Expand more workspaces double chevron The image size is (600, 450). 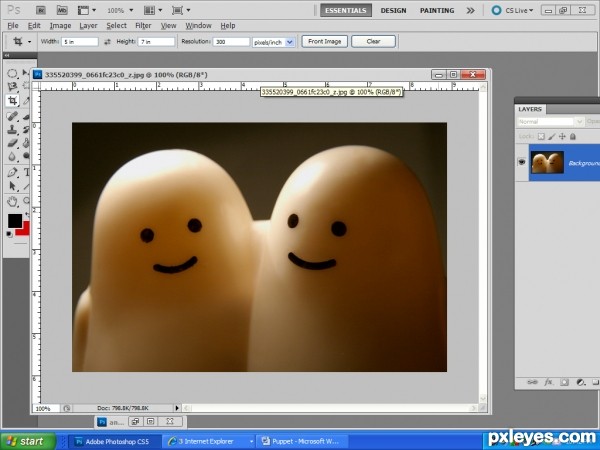(470, 10)
